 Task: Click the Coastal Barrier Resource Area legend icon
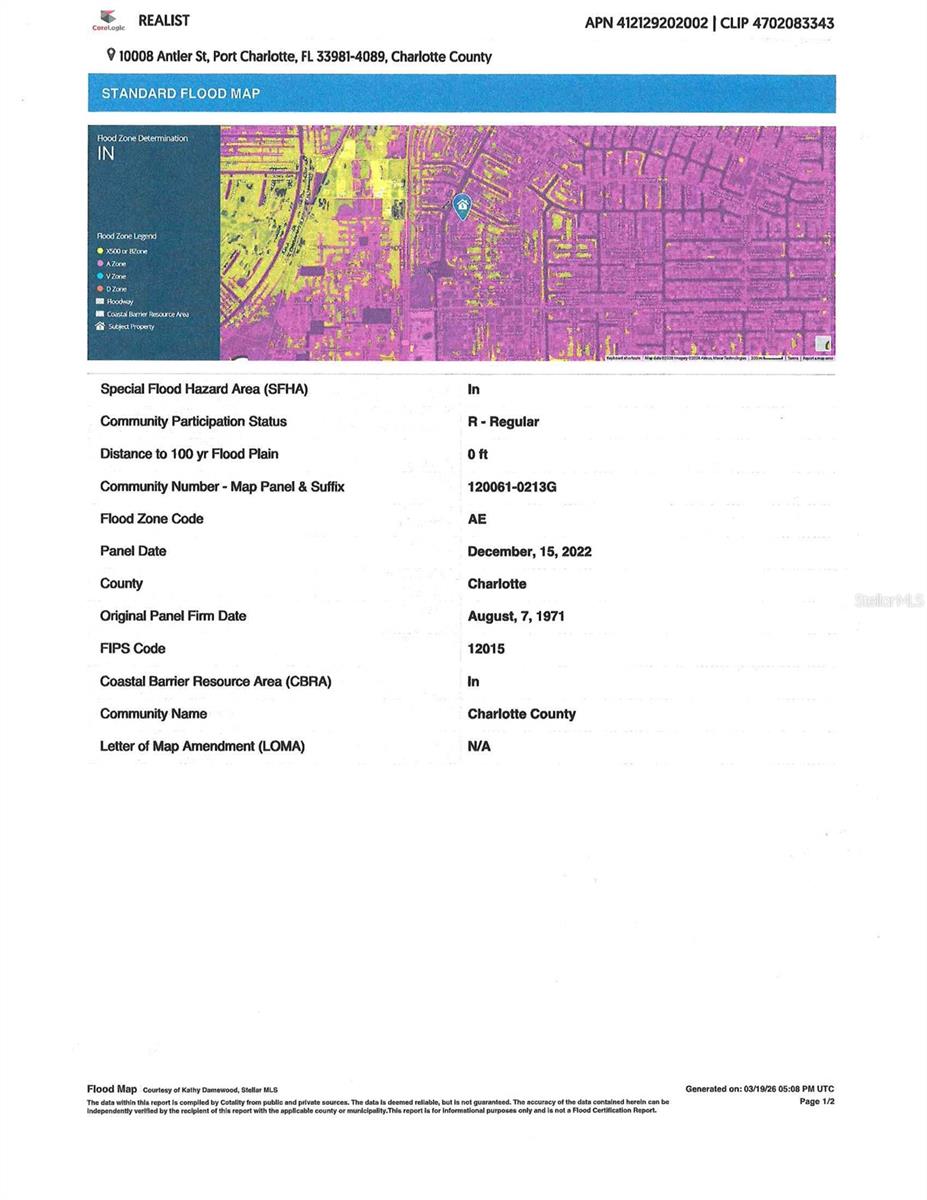[x=100, y=314]
